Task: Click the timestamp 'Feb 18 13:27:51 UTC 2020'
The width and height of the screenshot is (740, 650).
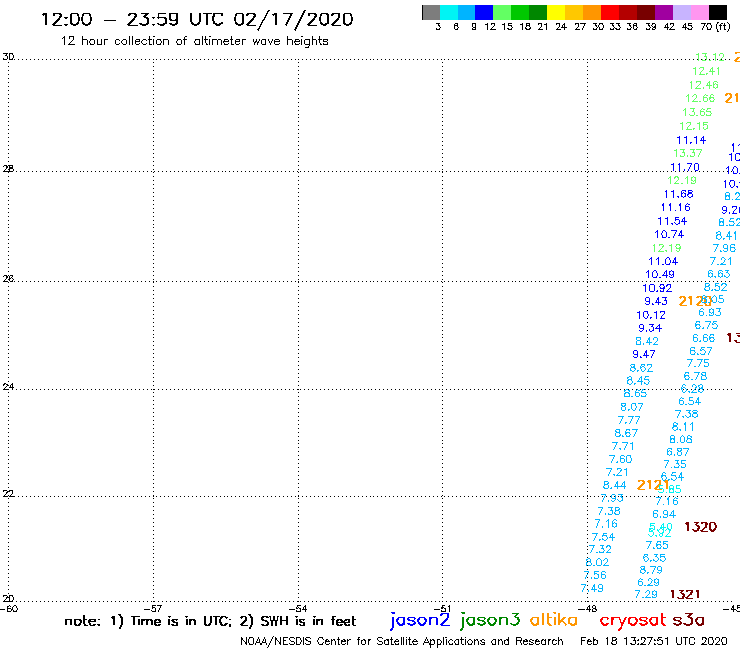Action: point(654,641)
